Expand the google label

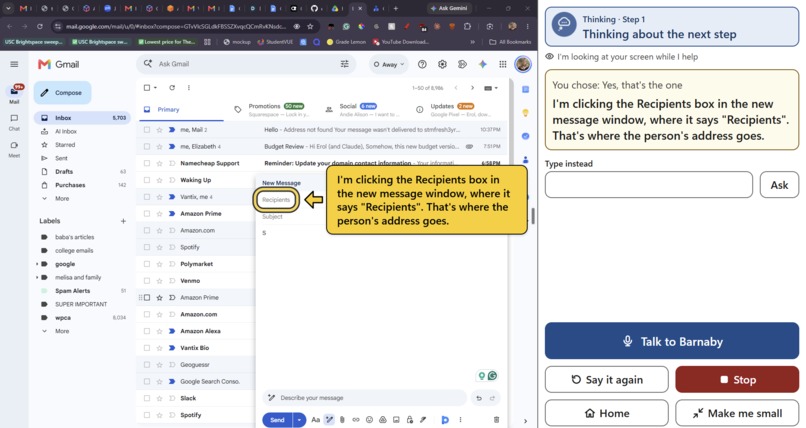click(37, 264)
